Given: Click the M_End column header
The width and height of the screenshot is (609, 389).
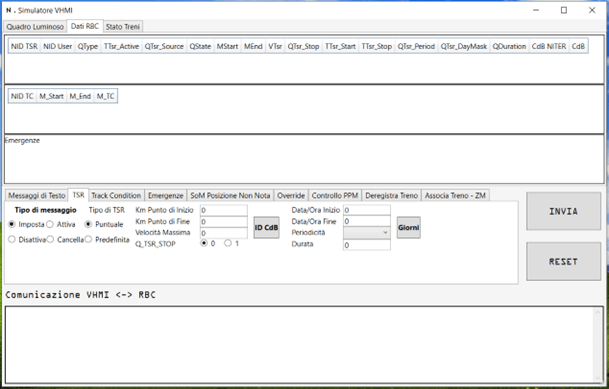Looking at the screenshot, I should [x=80, y=96].
